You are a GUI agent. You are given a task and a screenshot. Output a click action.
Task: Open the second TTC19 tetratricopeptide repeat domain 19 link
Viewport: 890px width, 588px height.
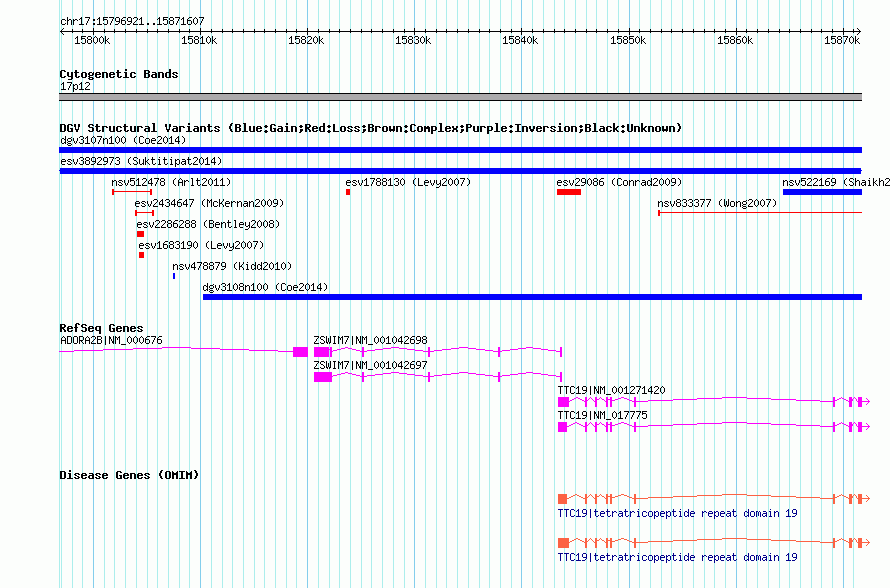677,557
